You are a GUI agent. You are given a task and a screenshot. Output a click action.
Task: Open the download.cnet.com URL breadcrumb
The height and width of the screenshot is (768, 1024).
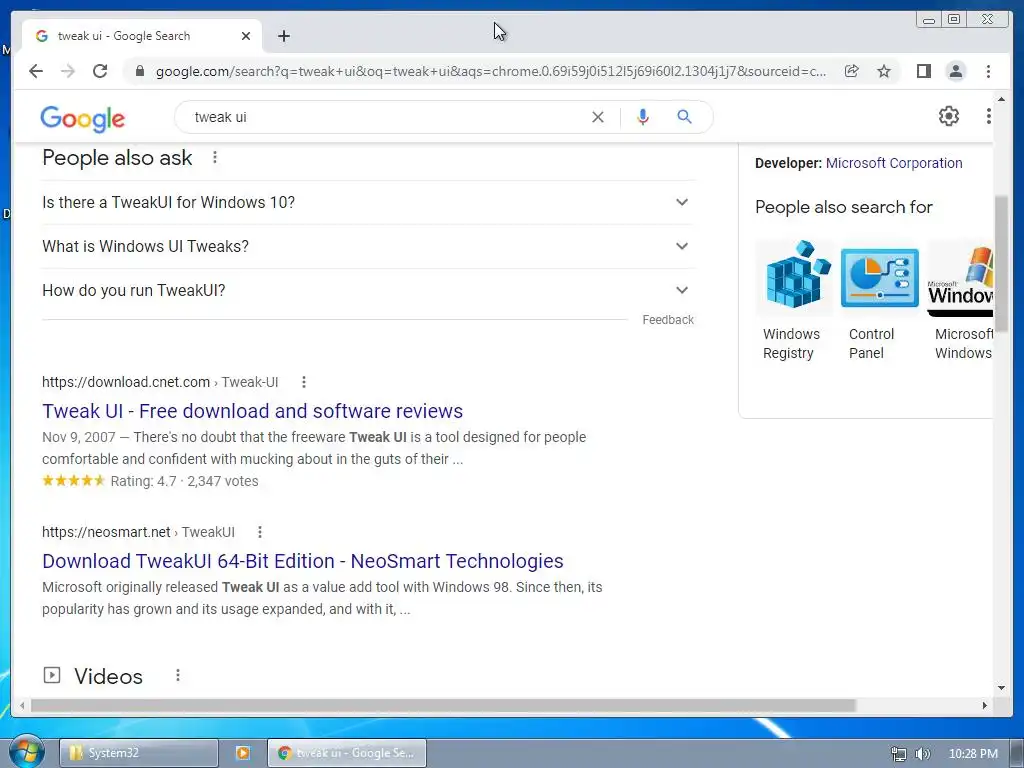point(160,382)
